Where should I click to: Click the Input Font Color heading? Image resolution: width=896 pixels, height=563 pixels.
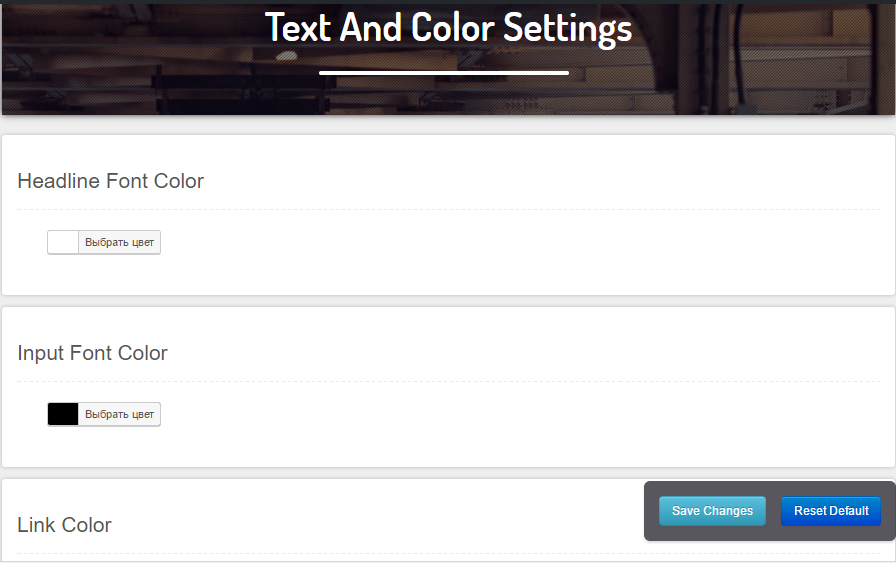tap(92, 353)
